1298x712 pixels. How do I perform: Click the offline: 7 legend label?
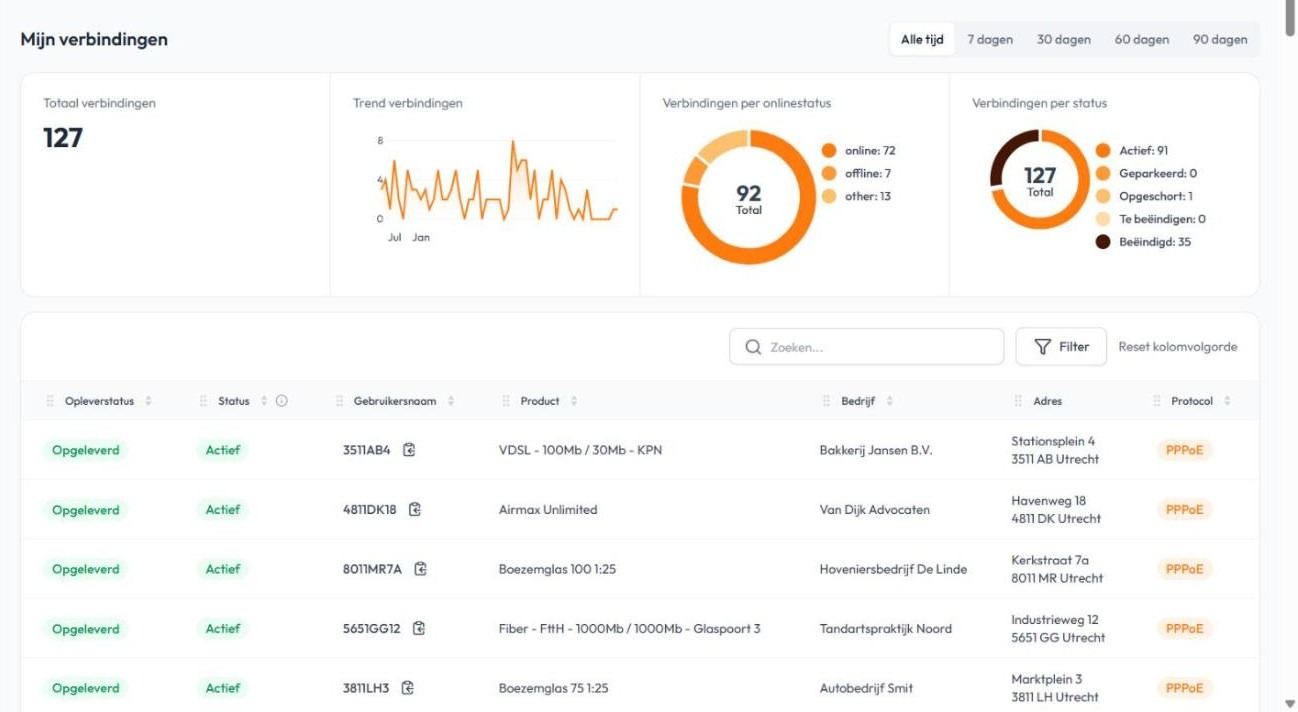tap(868, 174)
